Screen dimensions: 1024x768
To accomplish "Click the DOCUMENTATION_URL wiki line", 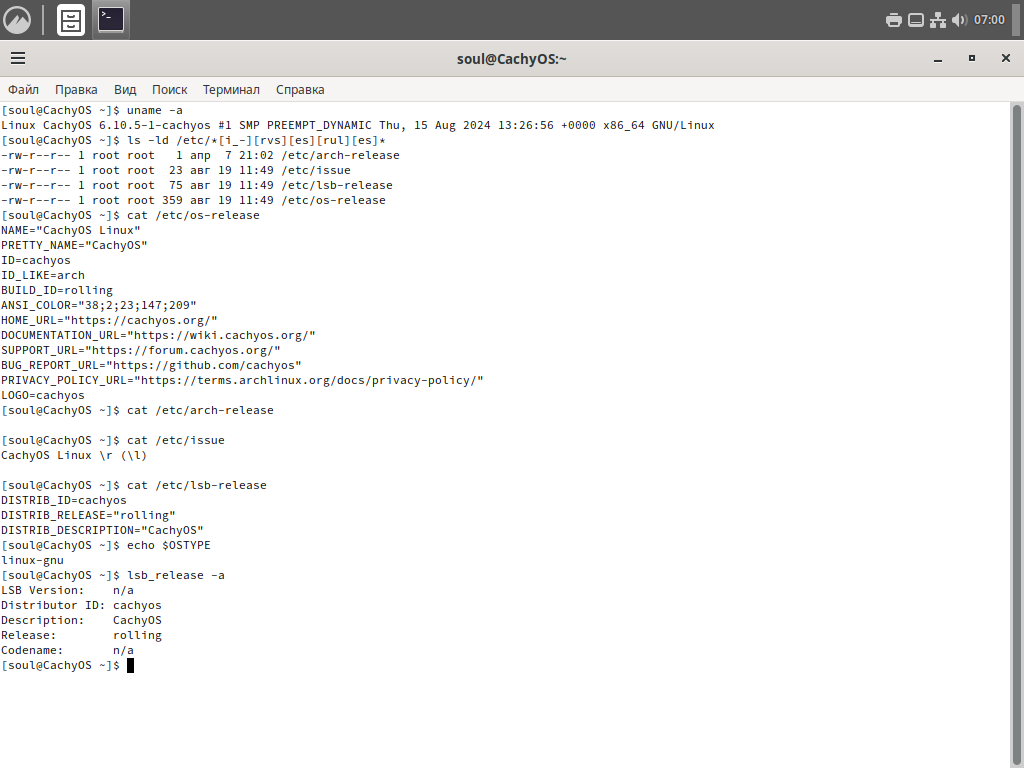I will coord(158,336).
